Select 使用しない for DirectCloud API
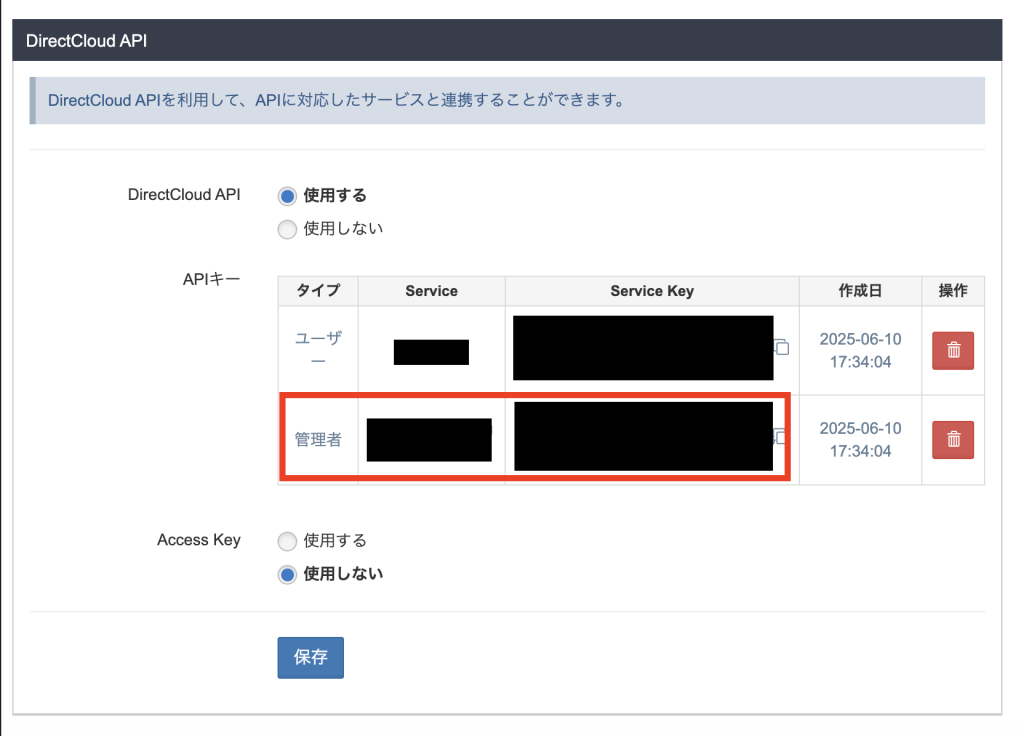This screenshot has height=736, width=1024. 288,229
